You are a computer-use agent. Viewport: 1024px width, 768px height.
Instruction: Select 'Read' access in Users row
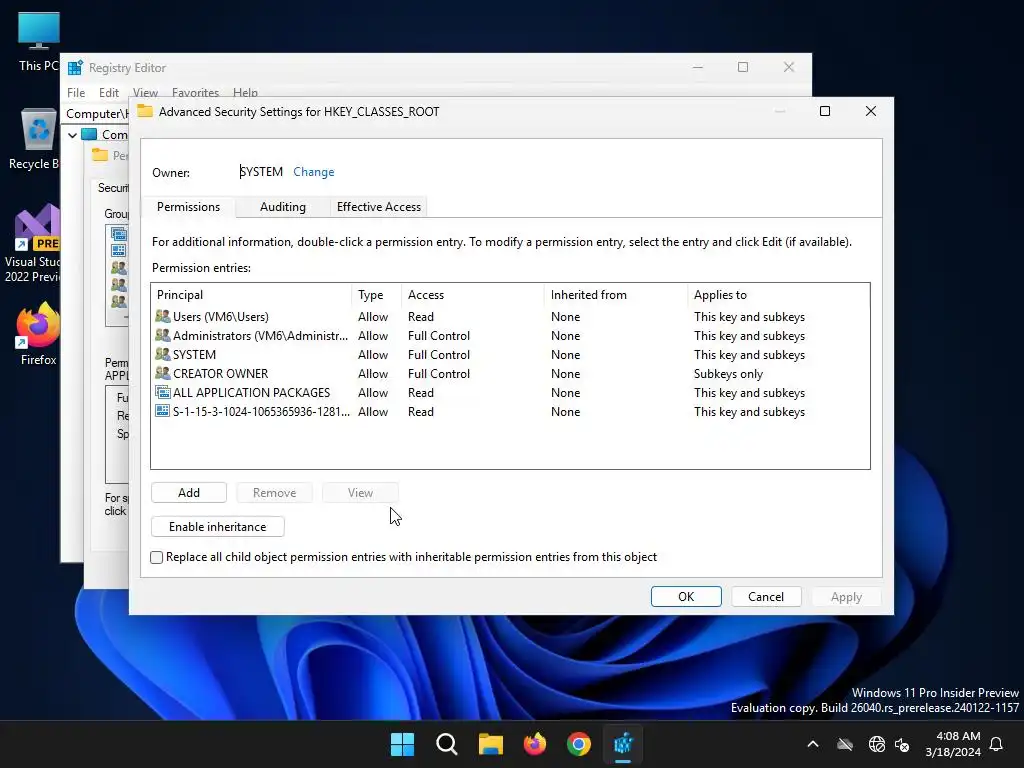[x=421, y=317]
